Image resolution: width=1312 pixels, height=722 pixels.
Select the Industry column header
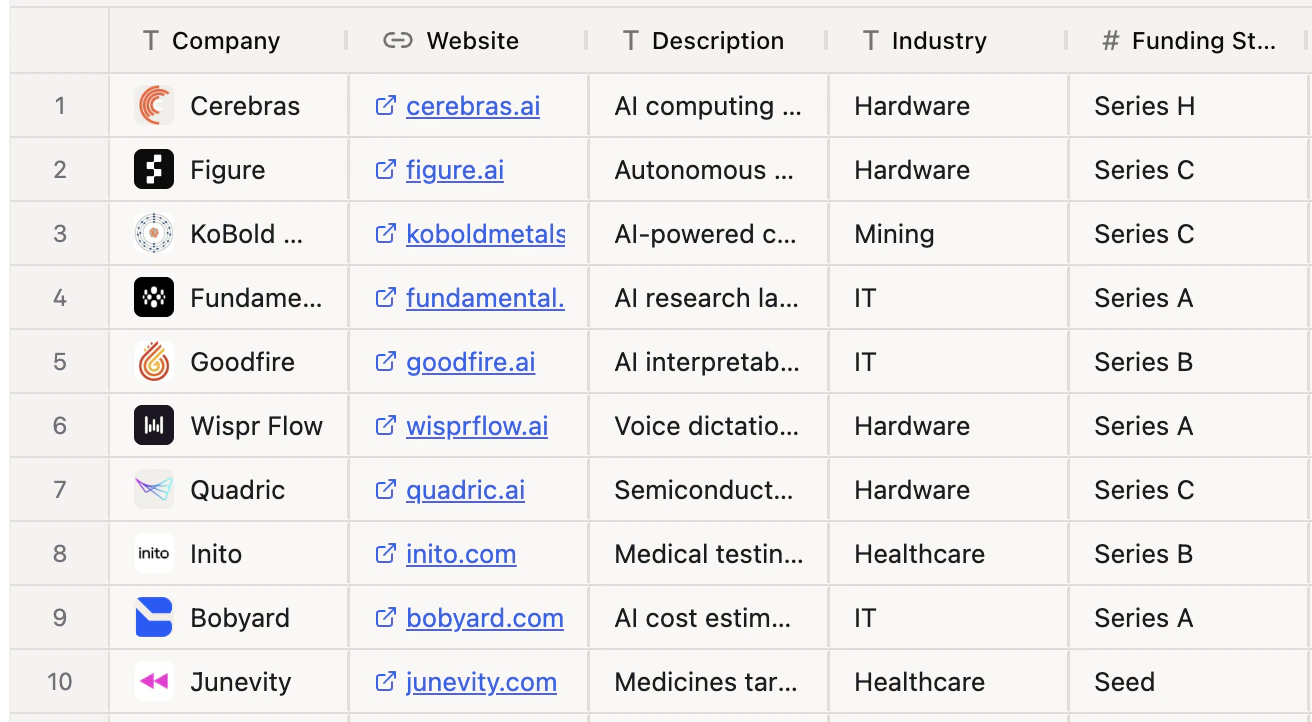(936, 40)
